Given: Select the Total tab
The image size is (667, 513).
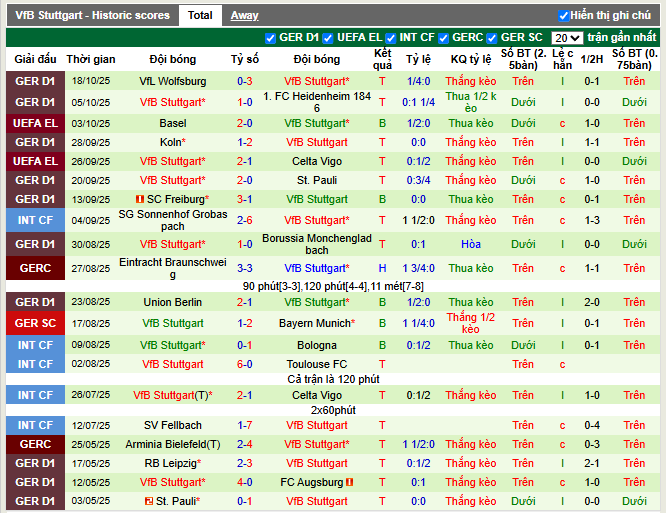Looking at the screenshot, I should pyautogui.click(x=200, y=16).
